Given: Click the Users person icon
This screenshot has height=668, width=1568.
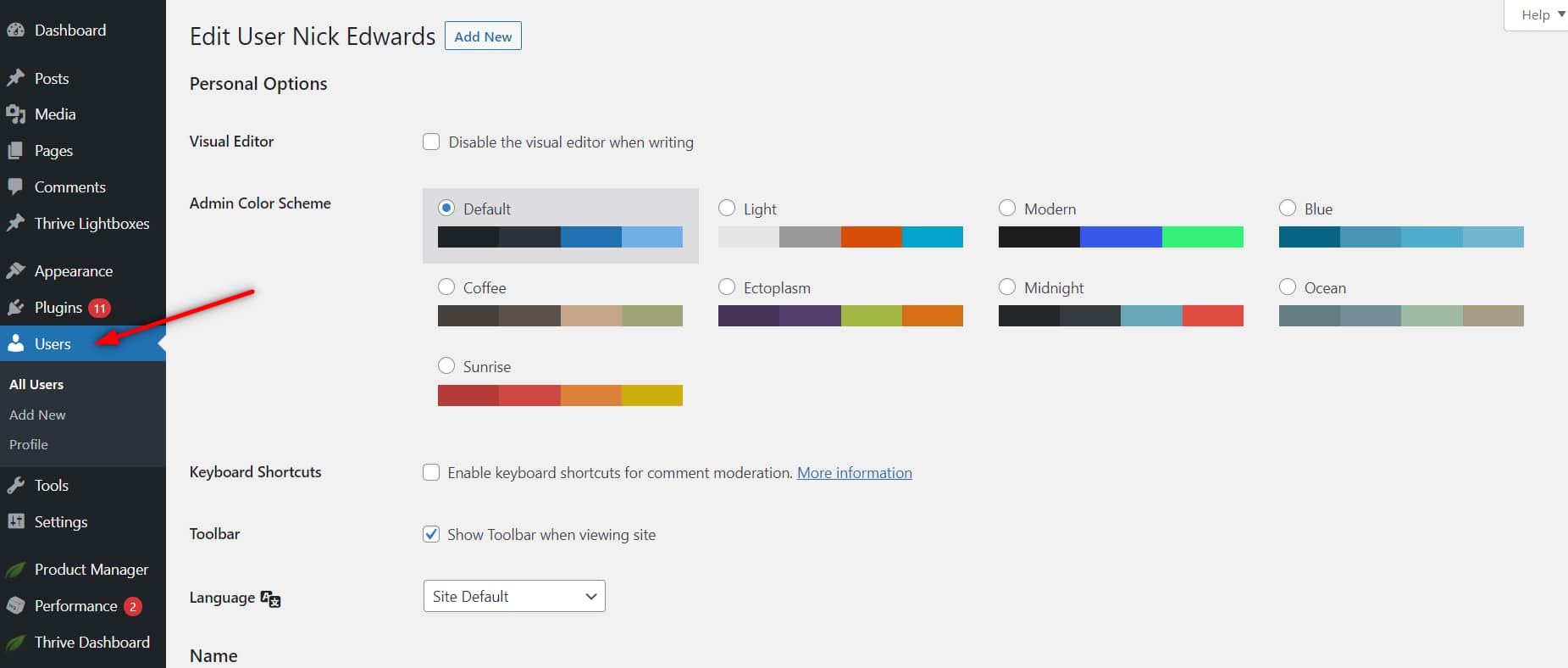Looking at the screenshot, I should point(15,343).
